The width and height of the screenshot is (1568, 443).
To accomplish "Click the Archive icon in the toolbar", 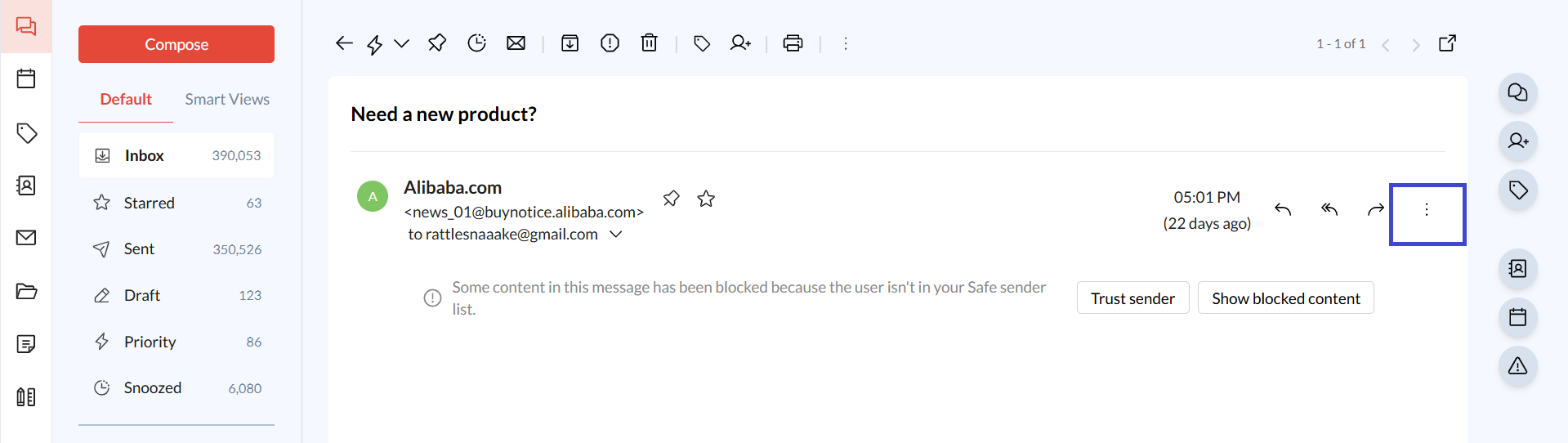I will tap(570, 43).
